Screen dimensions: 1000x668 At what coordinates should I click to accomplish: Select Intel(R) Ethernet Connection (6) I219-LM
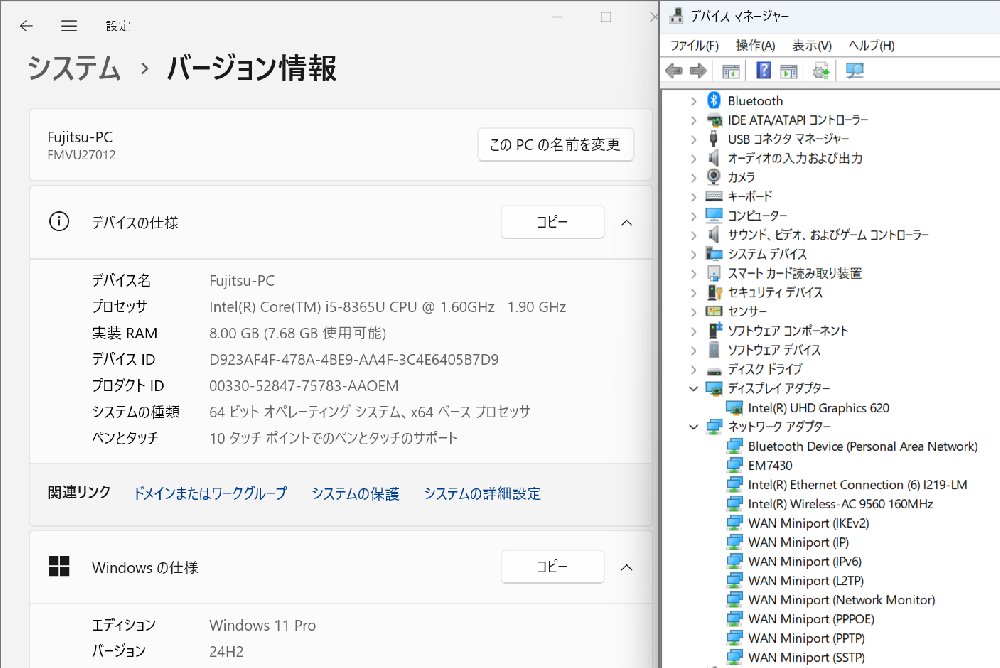(x=857, y=484)
